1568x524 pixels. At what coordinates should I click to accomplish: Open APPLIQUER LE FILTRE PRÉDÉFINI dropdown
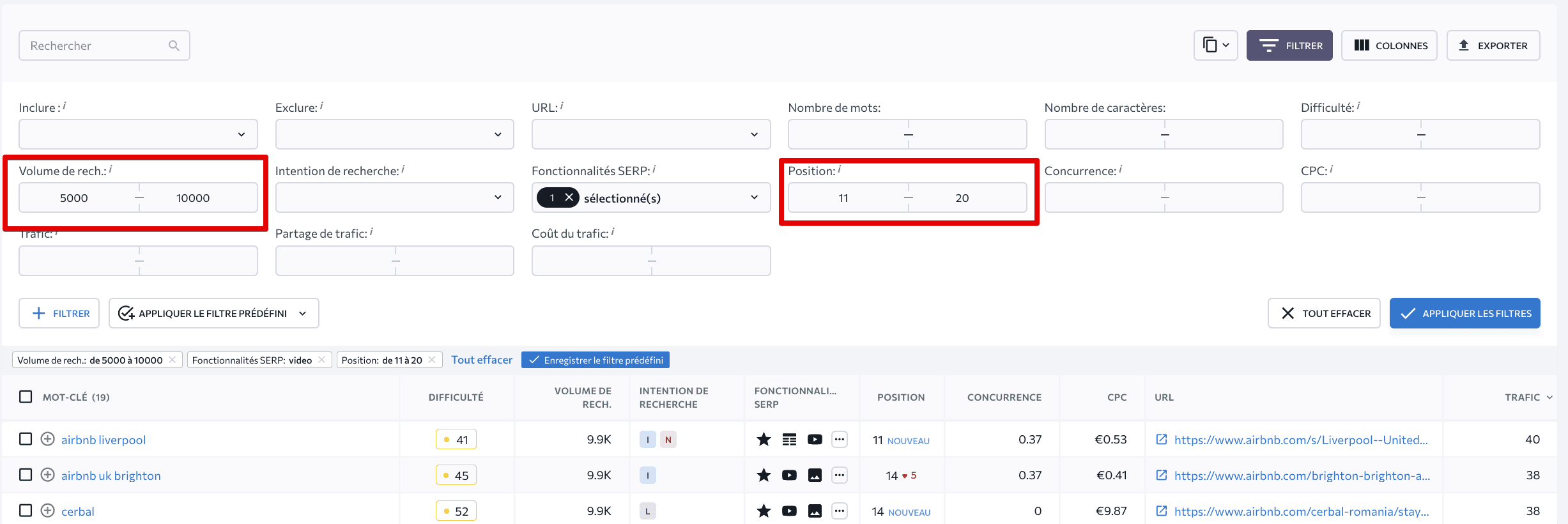click(x=213, y=313)
